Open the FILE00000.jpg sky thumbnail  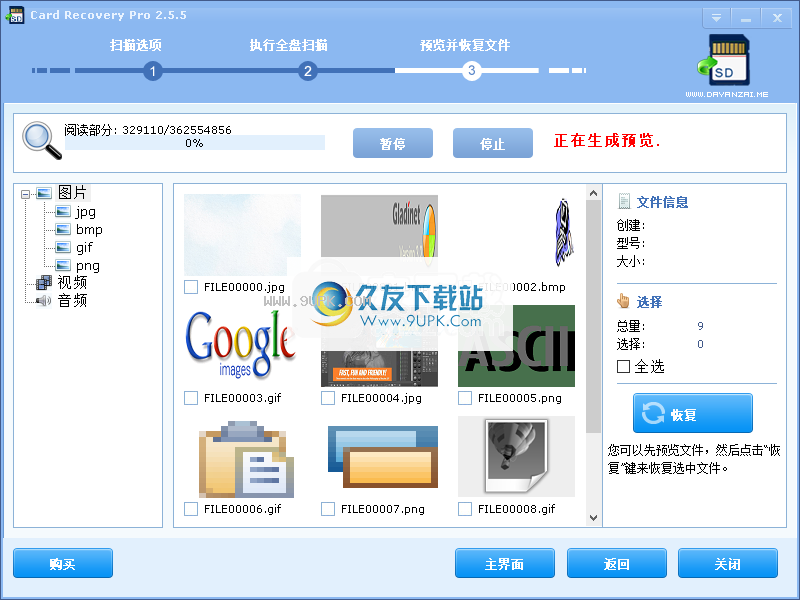point(242,235)
